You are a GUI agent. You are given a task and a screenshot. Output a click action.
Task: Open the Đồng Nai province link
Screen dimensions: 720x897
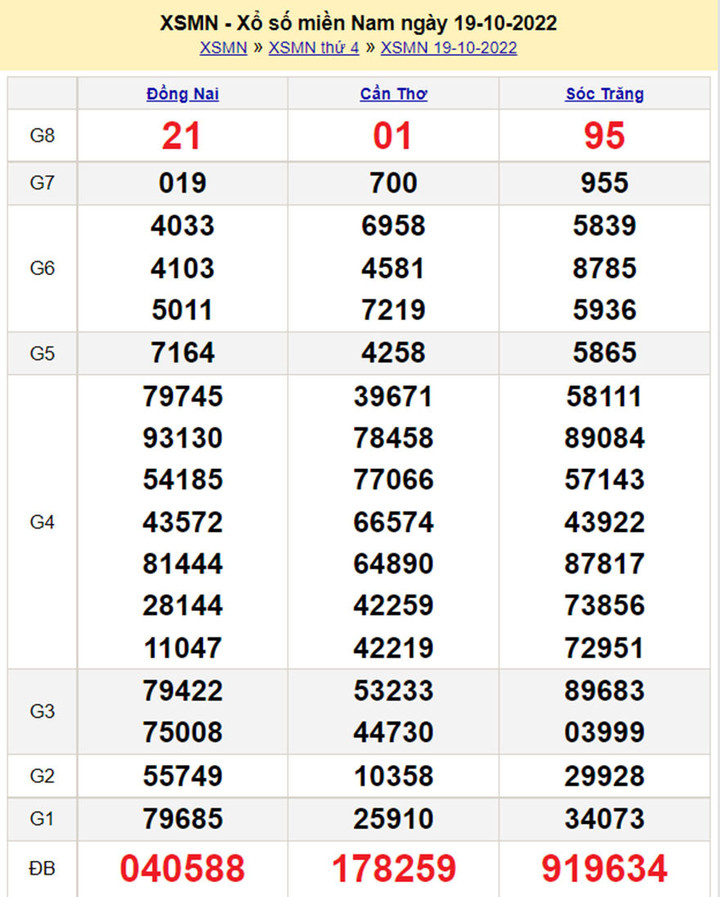point(182,94)
